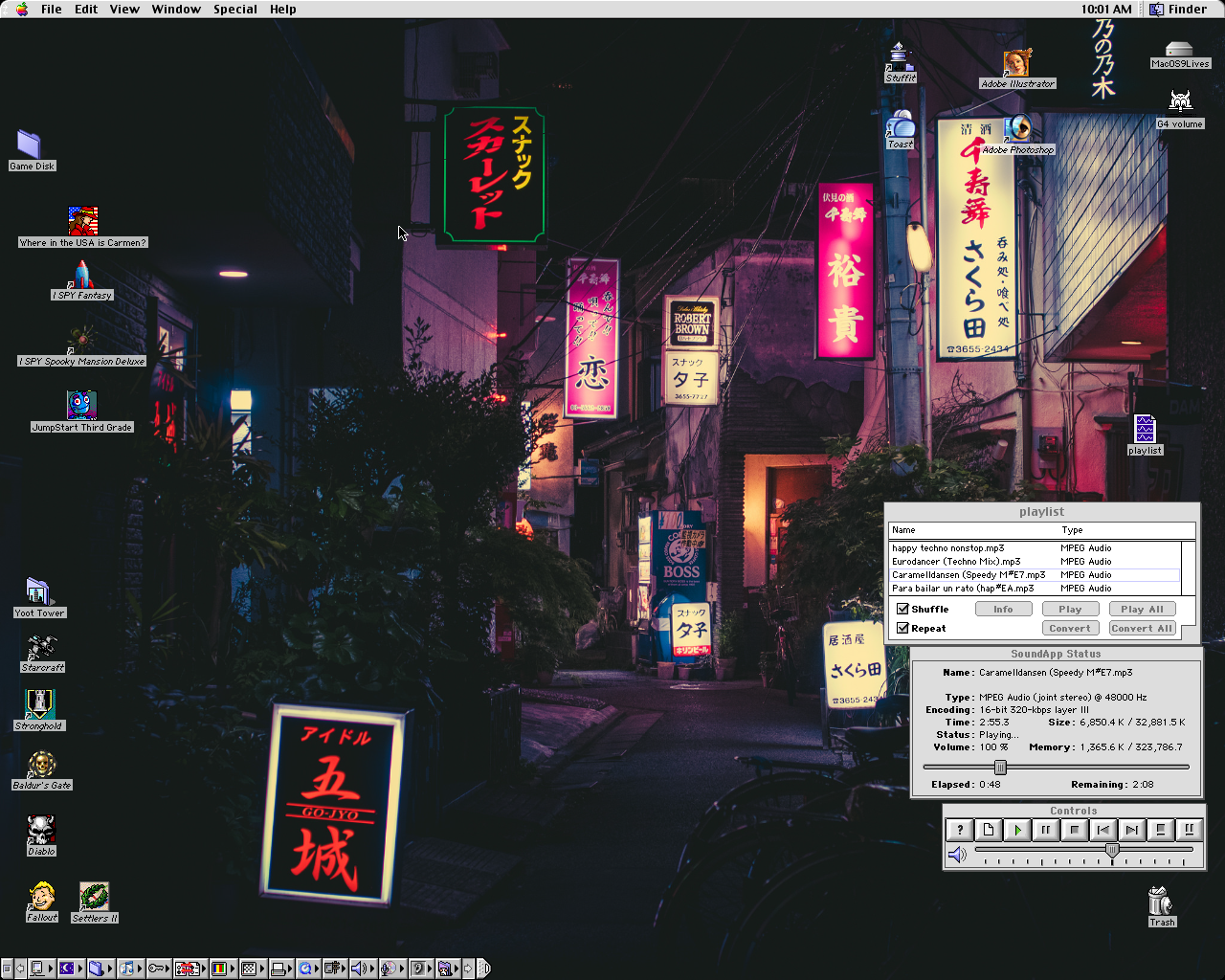Image resolution: width=1225 pixels, height=980 pixels.
Task: Select the Adobe Illustrator icon
Action: (x=1017, y=70)
